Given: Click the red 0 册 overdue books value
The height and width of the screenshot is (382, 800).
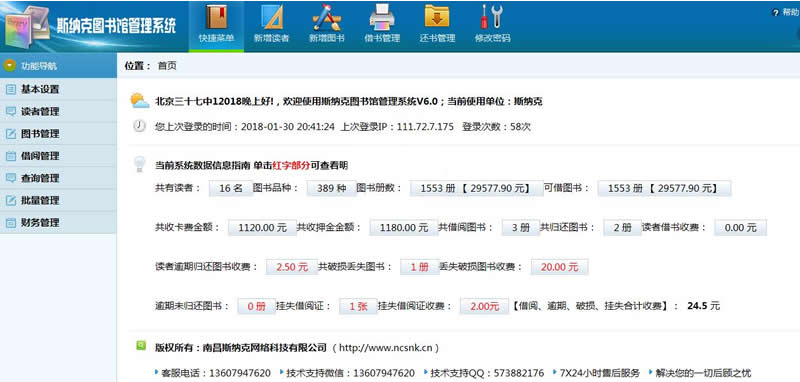Looking at the screenshot, I should tap(257, 307).
